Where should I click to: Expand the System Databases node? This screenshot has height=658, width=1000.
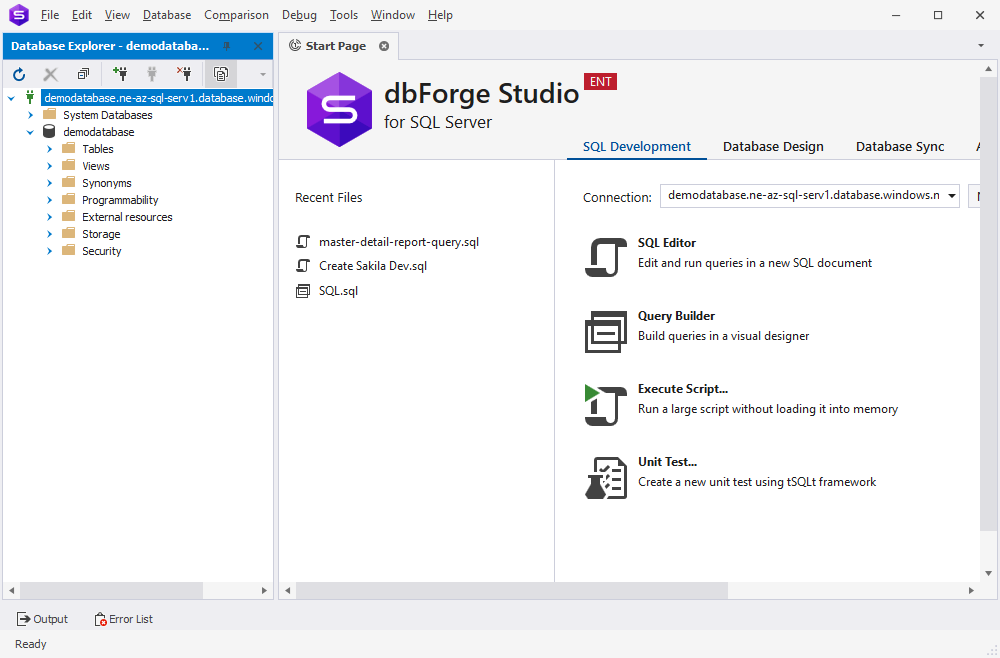click(x=30, y=115)
